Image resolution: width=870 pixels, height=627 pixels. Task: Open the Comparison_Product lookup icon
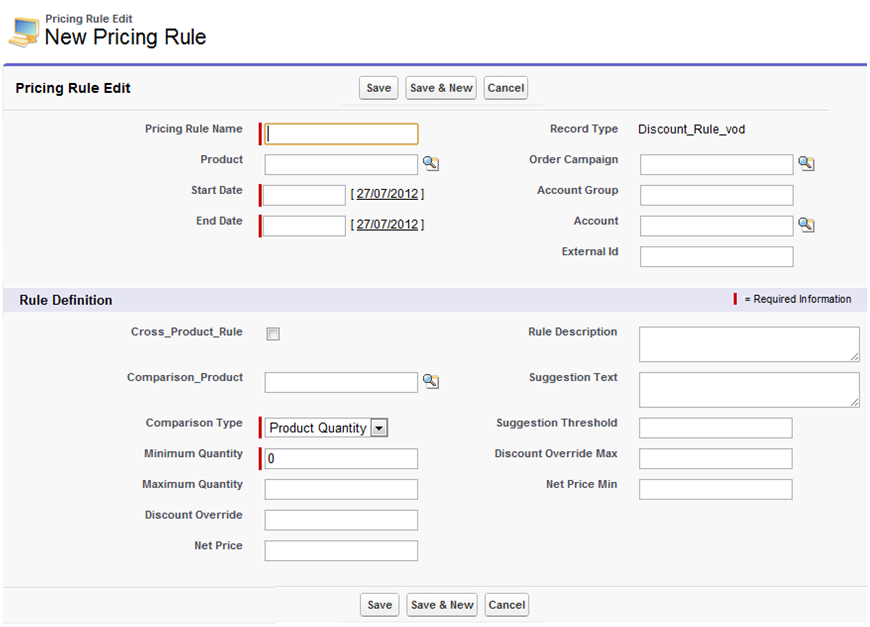tap(430, 381)
